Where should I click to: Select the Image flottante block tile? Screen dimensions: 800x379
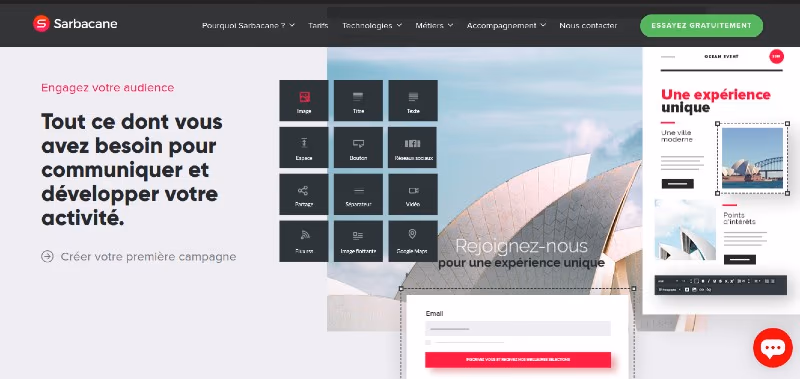358,241
